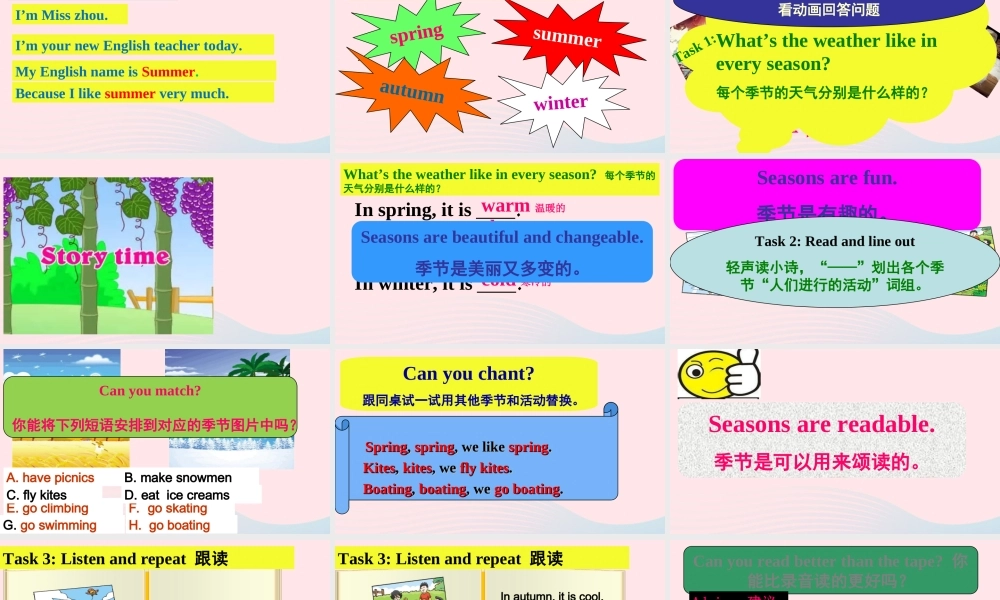Click the red 'summer' starburst shape
Screen dimensions: 1000x600
click(567, 37)
